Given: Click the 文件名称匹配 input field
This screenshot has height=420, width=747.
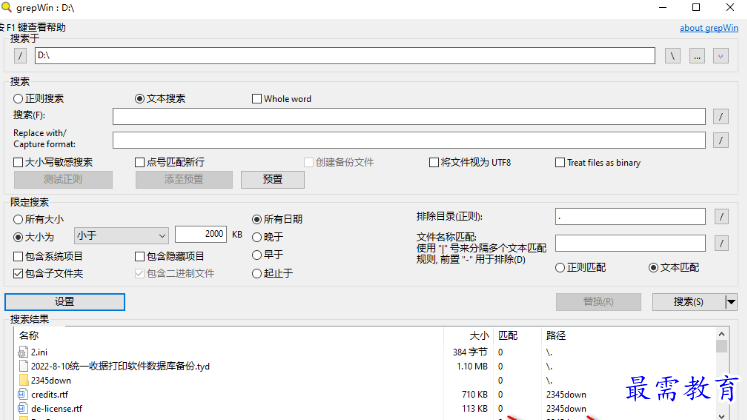Looking at the screenshot, I should 630,243.
